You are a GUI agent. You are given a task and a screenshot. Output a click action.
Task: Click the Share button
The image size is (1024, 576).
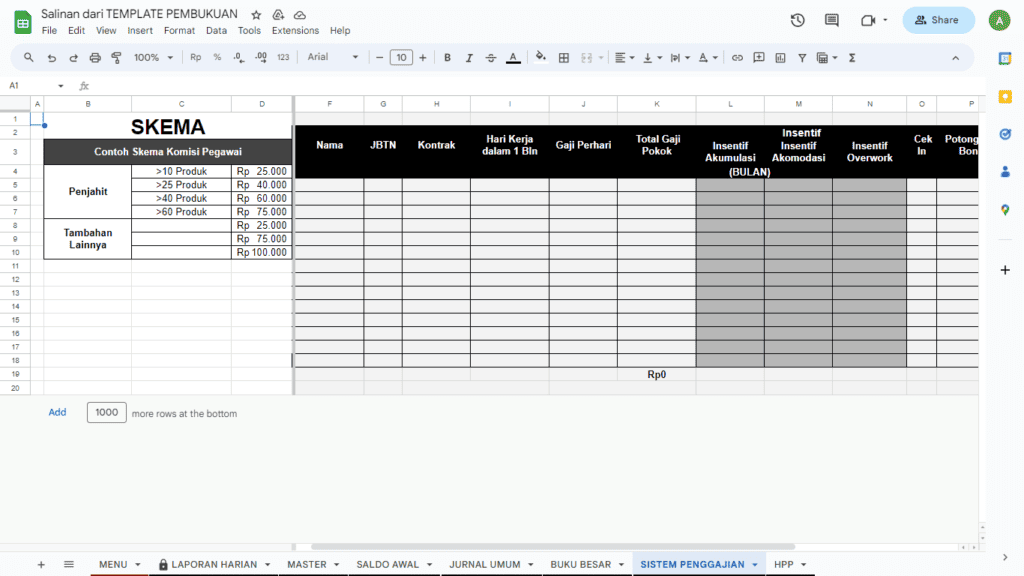[937, 20]
